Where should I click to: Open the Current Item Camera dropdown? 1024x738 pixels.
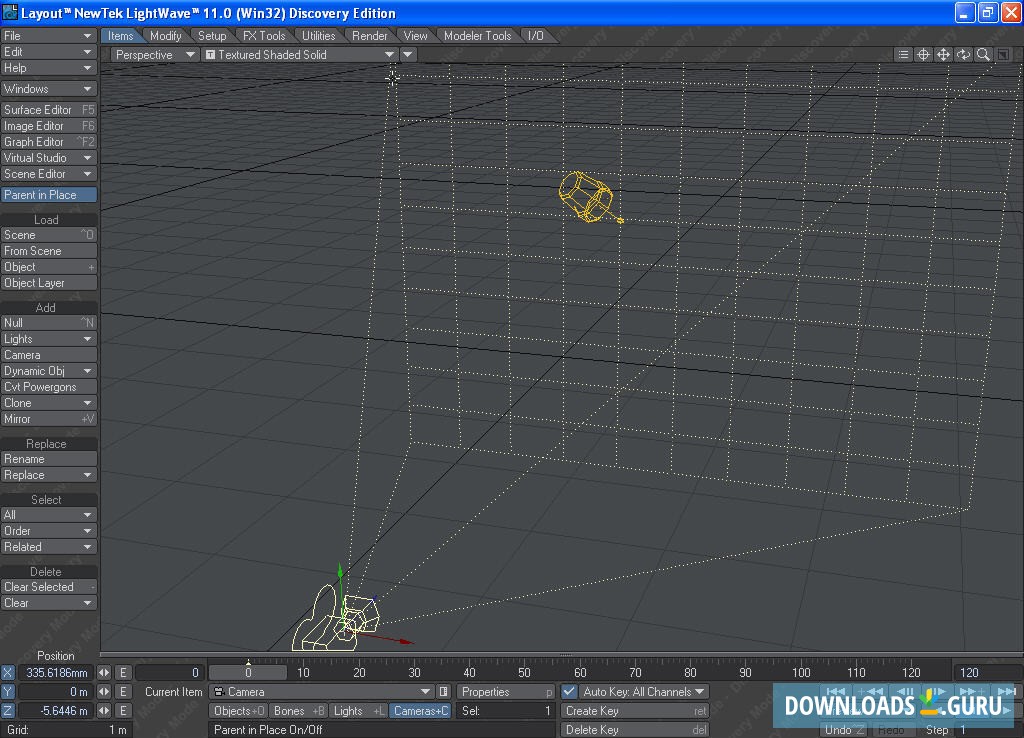click(322, 692)
